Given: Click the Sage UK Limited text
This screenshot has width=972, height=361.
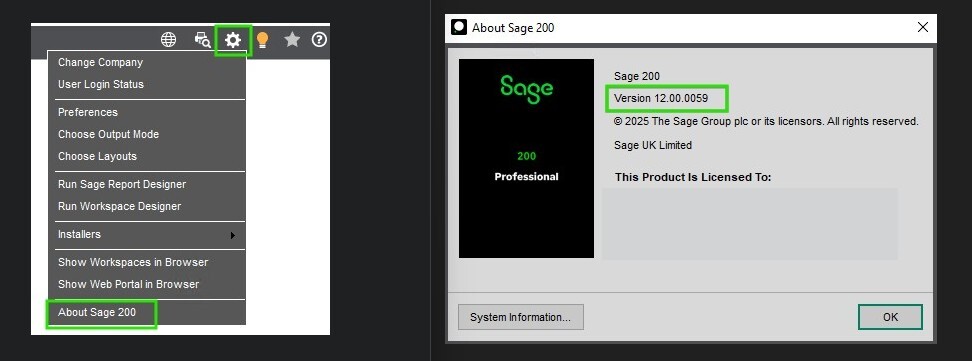Looking at the screenshot, I should (653, 145).
